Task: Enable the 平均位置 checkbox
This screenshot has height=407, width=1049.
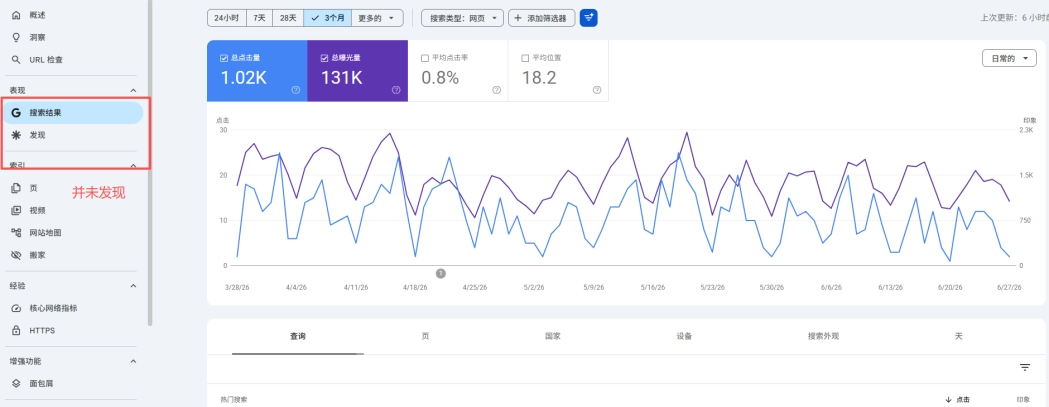Action: (525, 58)
